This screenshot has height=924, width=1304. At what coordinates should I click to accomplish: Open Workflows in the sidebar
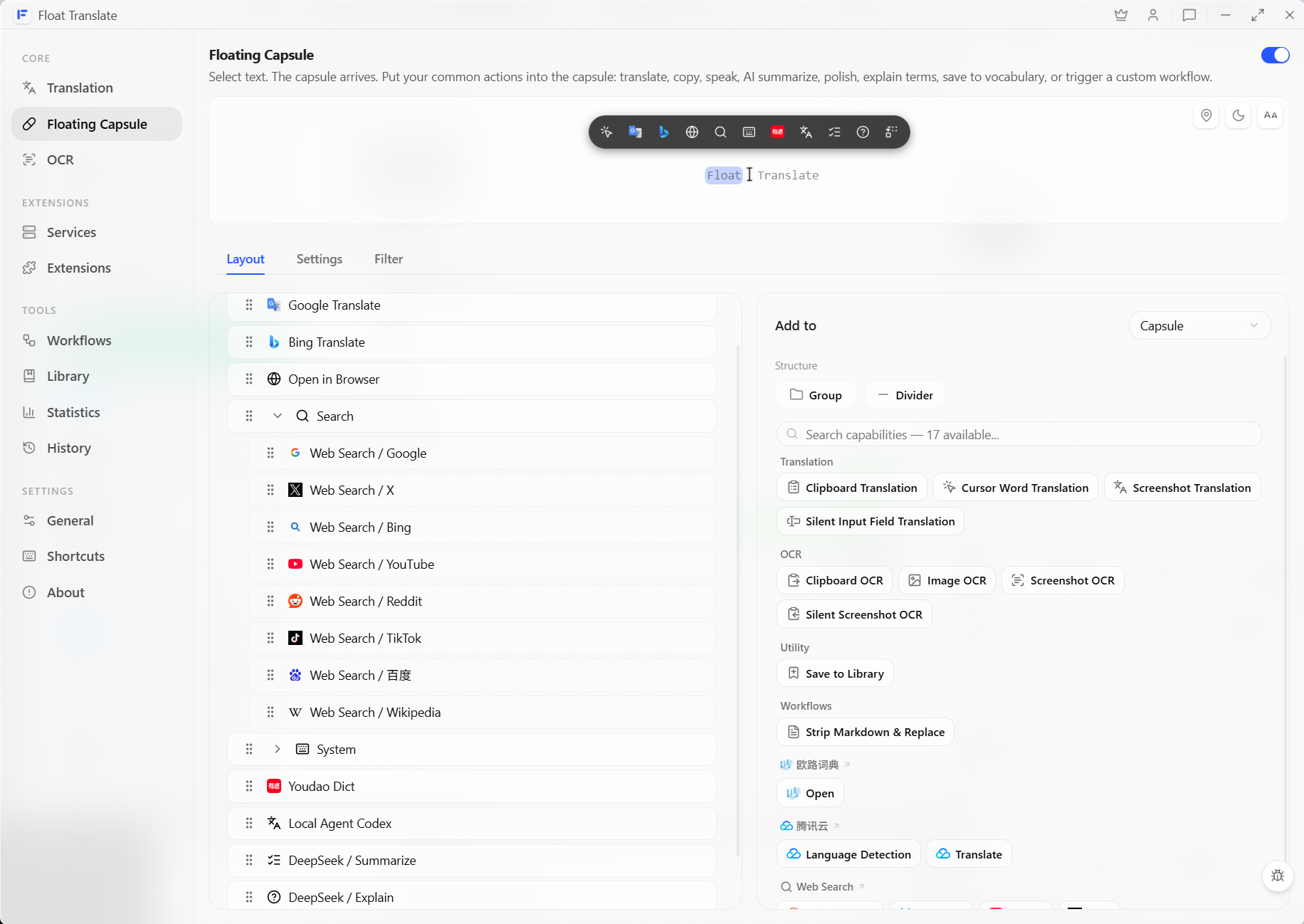click(97, 341)
